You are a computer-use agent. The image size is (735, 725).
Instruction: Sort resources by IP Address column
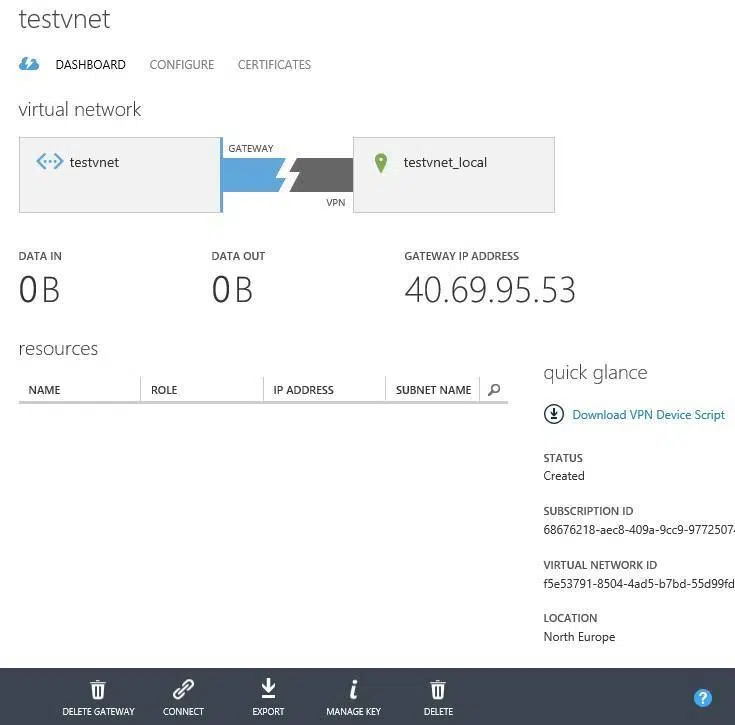tap(303, 390)
